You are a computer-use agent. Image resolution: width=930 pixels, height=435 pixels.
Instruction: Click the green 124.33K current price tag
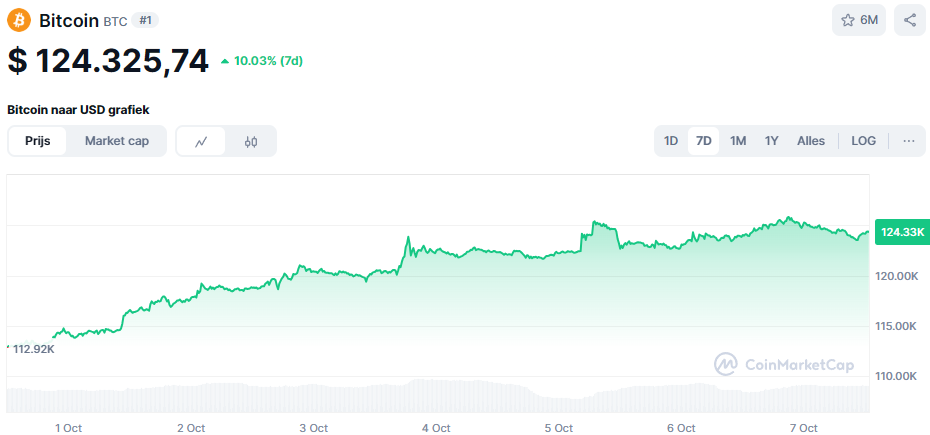[902, 232]
